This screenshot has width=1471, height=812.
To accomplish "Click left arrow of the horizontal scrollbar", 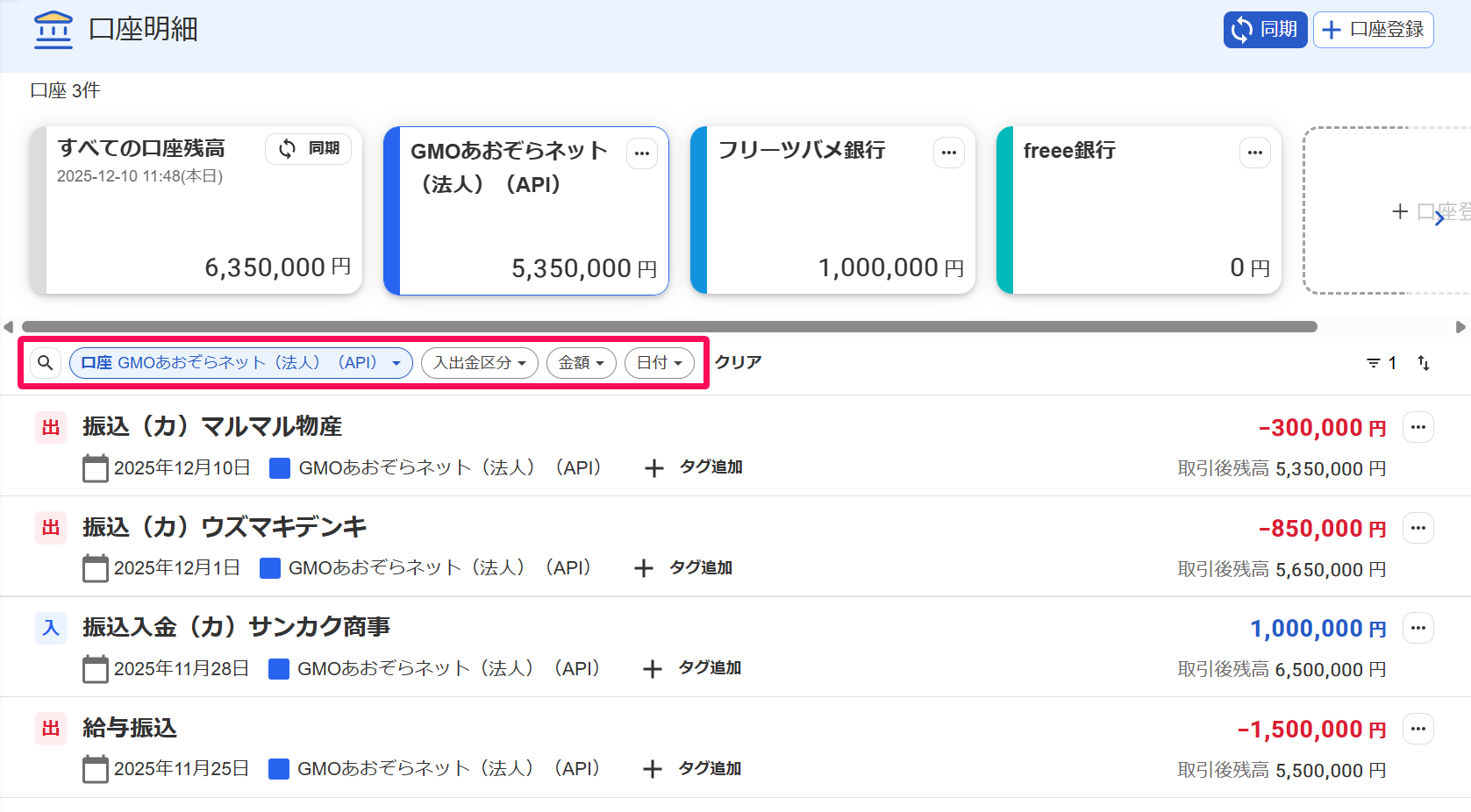I will click(9, 327).
